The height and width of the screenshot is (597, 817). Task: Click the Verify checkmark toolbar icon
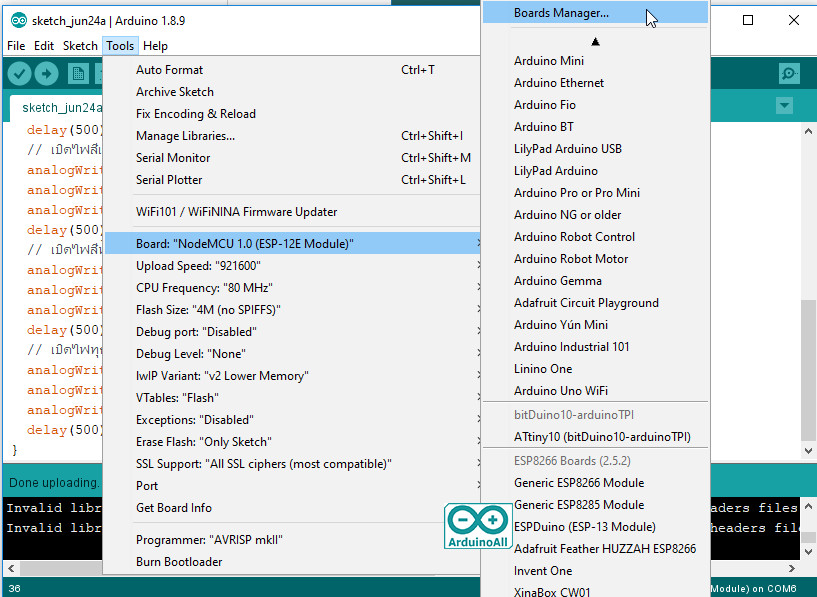tap(20, 73)
